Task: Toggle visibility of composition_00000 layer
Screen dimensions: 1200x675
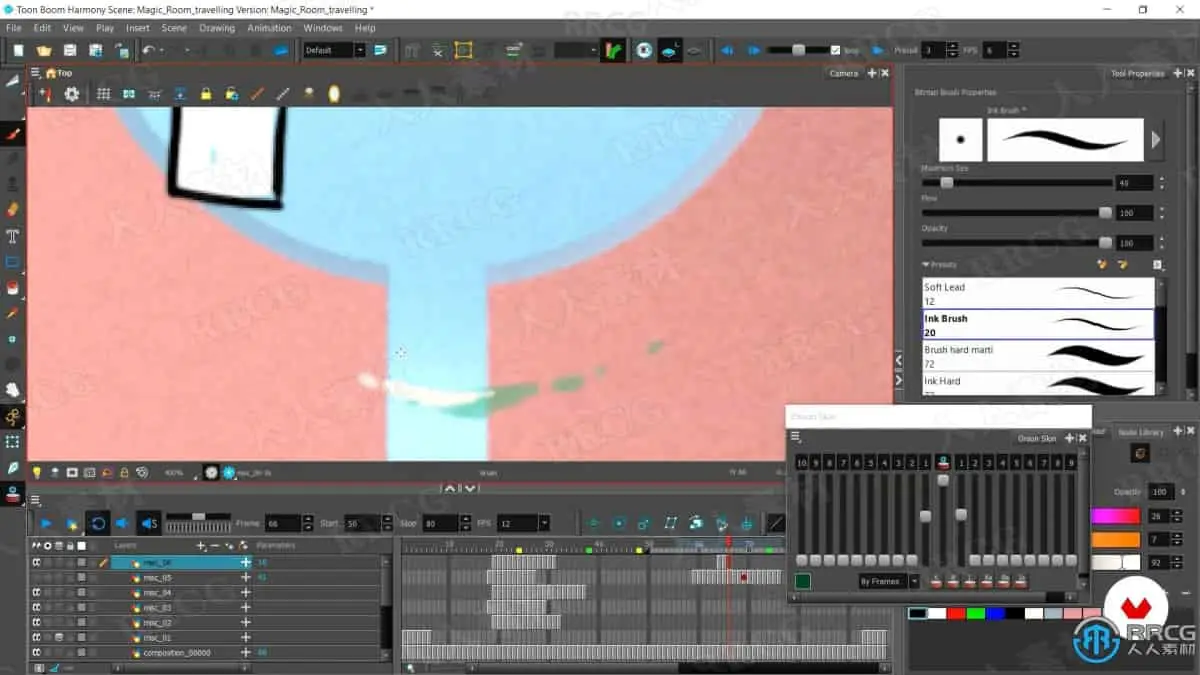Action: click(x=36, y=652)
